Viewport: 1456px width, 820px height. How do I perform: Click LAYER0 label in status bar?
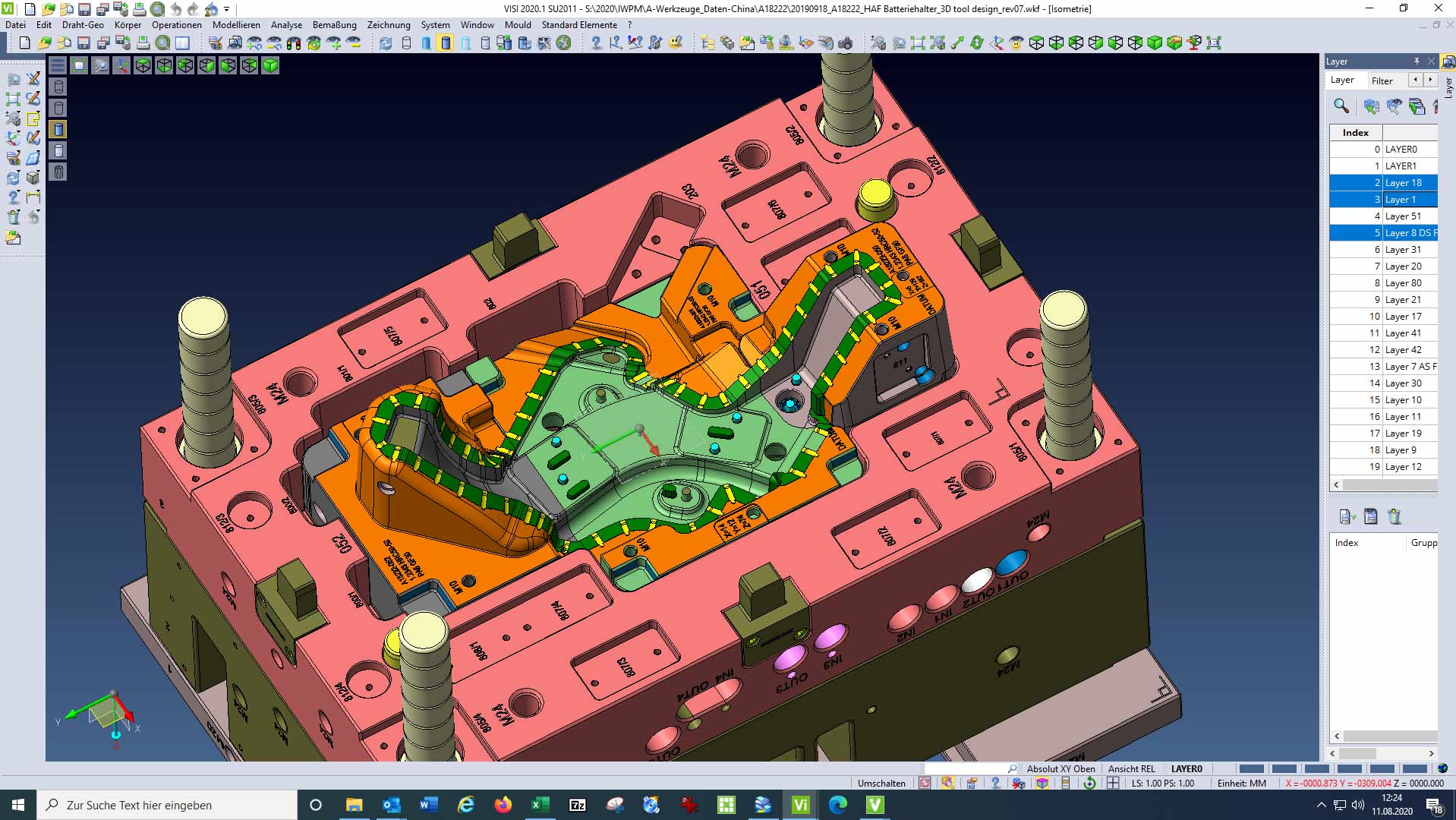pyautogui.click(x=1187, y=769)
